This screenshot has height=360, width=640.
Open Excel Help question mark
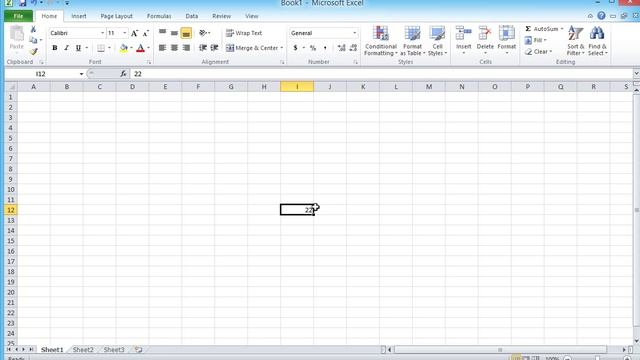pos(601,16)
